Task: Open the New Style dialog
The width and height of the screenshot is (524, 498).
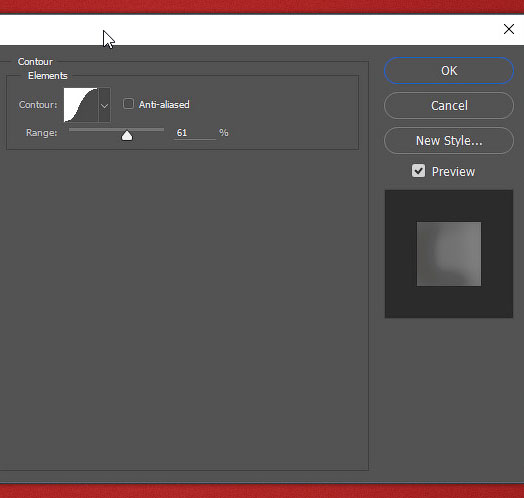Action: point(449,141)
